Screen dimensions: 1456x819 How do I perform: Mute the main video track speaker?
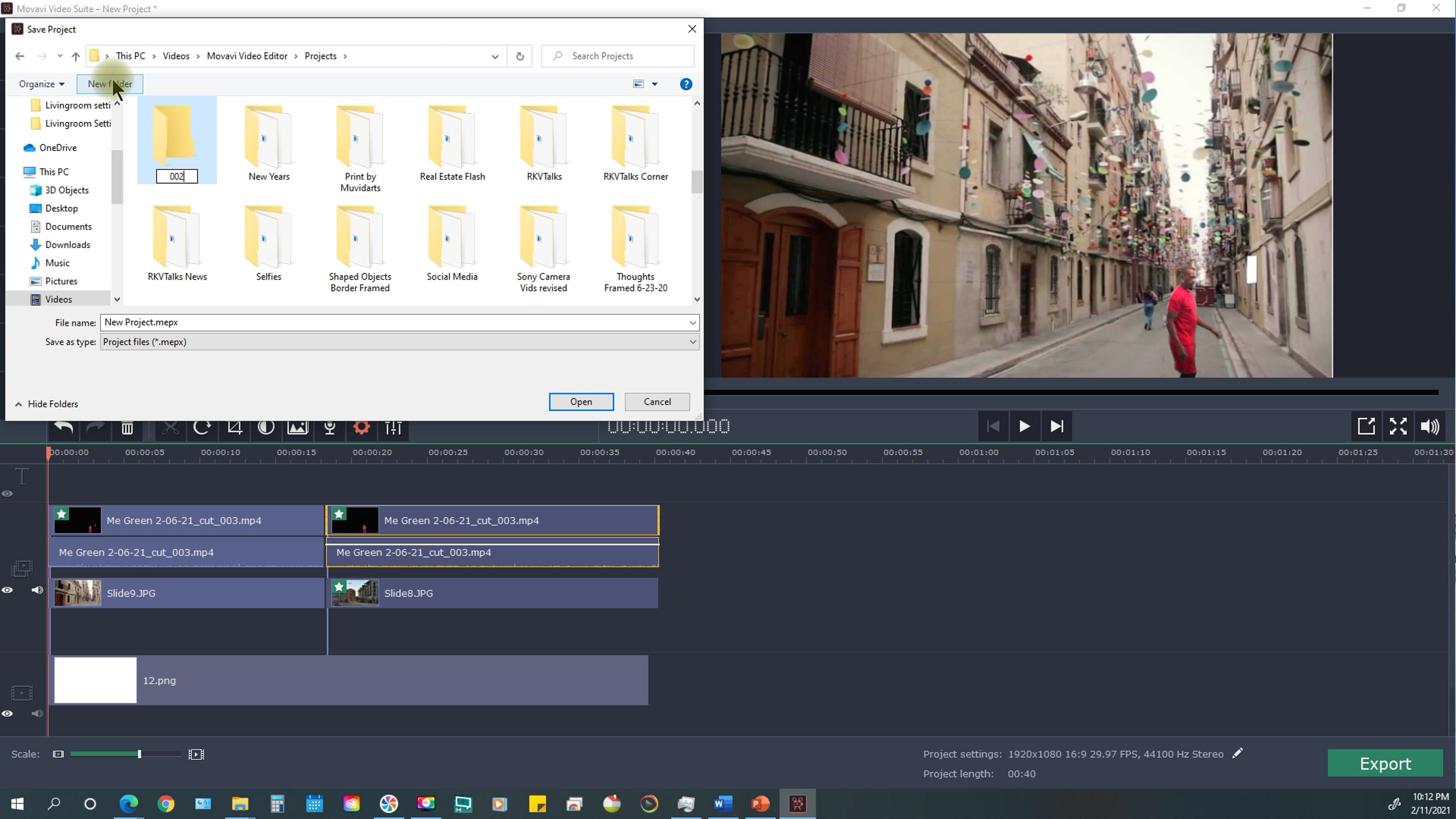(37, 713)
